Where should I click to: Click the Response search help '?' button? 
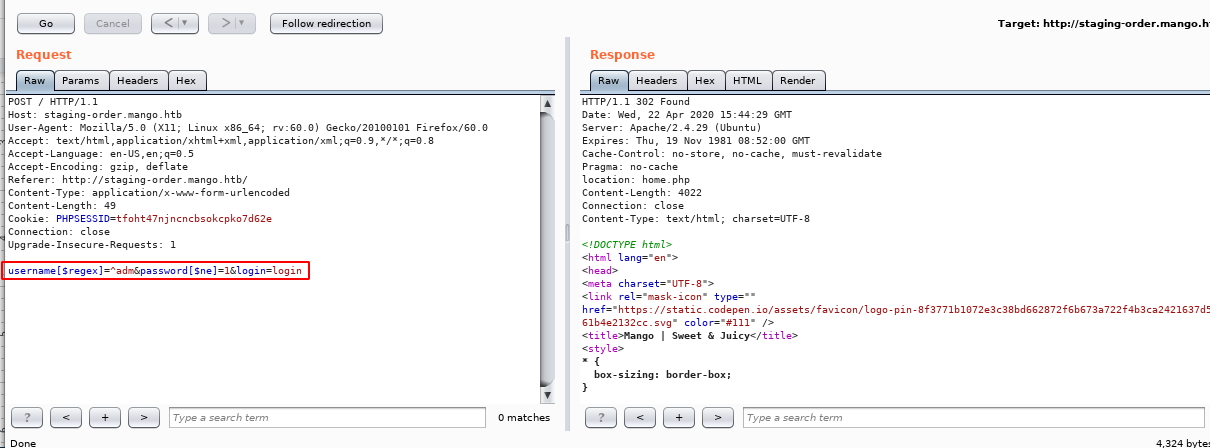pyautogui.click(x=601, y=417)
